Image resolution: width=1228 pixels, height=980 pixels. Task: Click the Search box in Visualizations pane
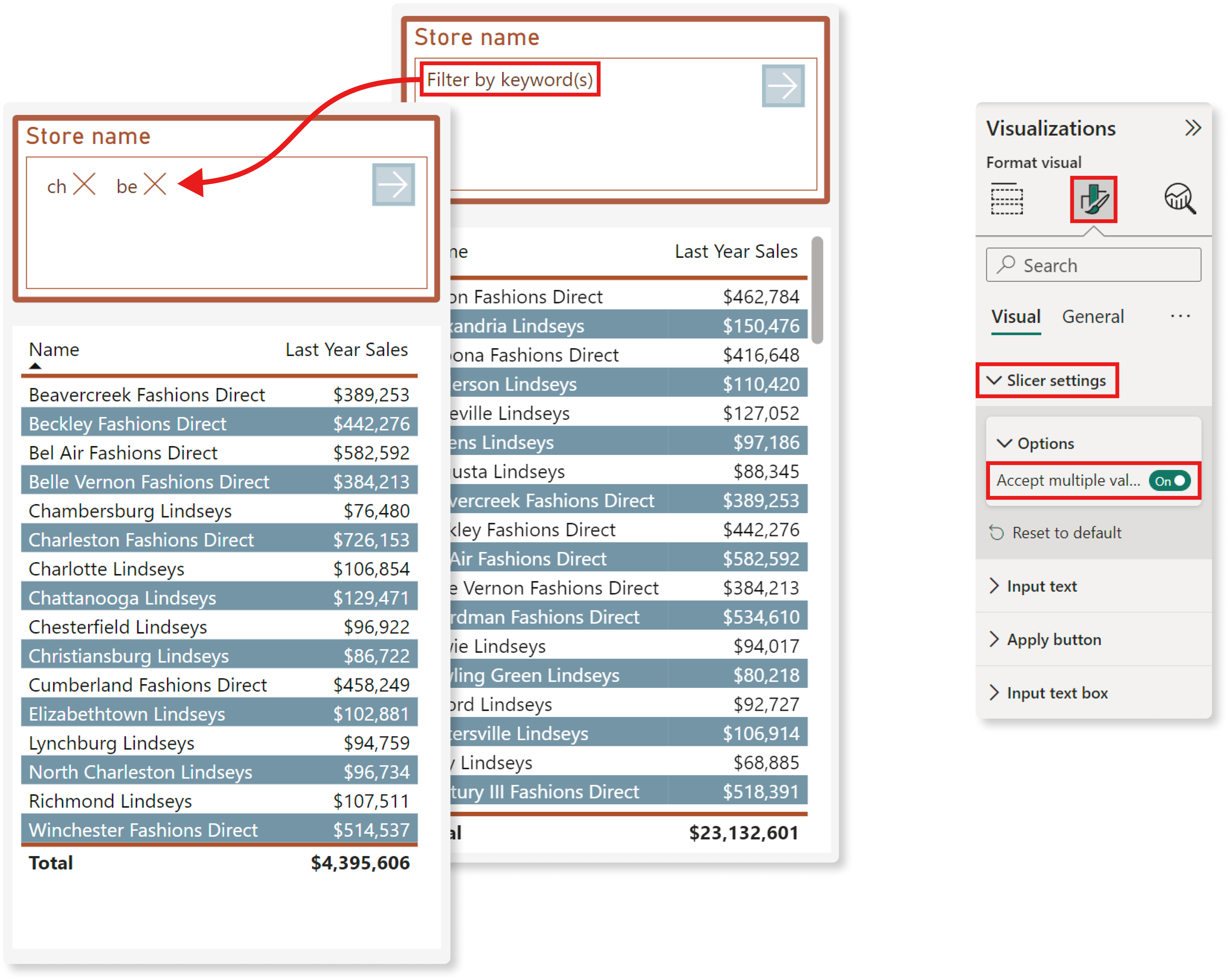pyautogui.click(x=1094, y=265)
